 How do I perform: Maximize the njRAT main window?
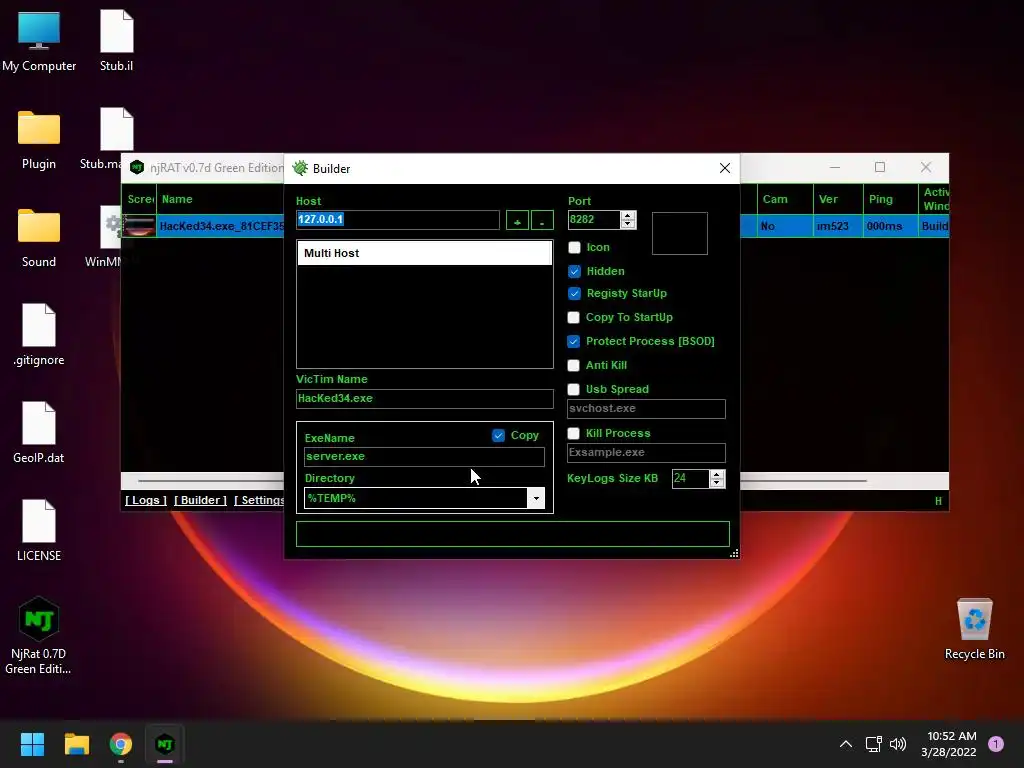880,167
